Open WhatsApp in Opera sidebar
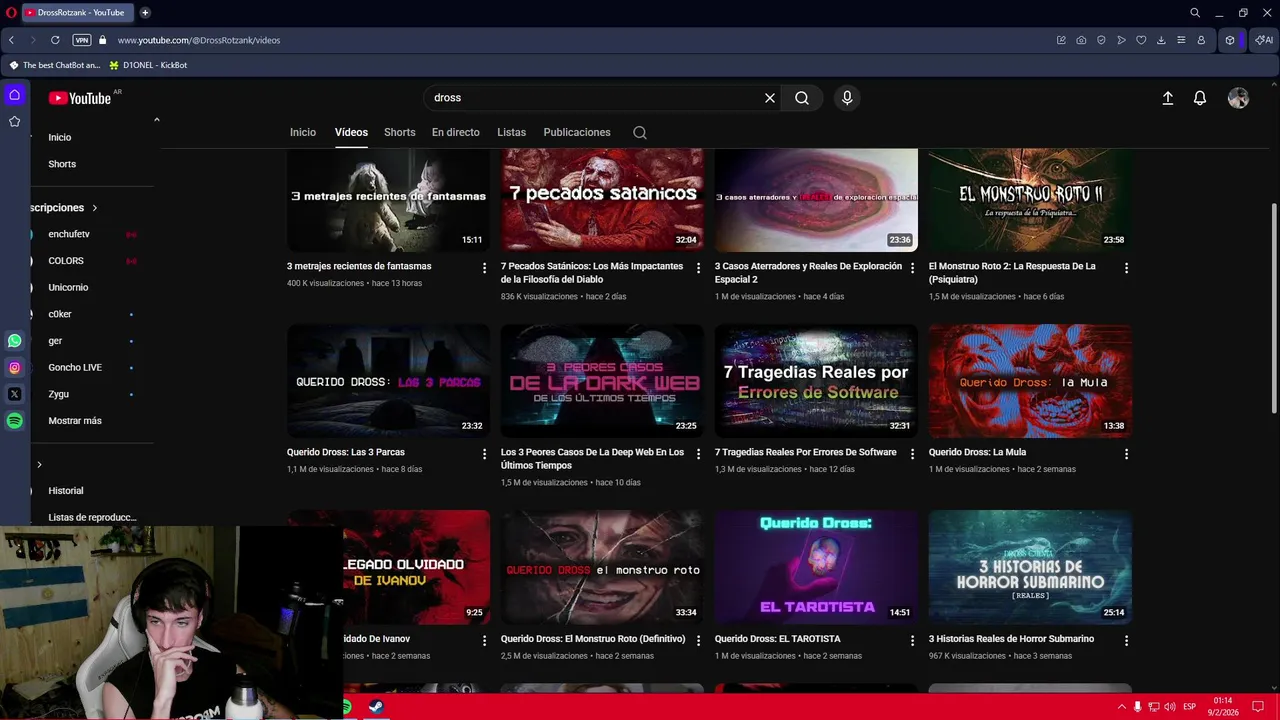Image resolution: width=1280 pixels, height=720 pixels. pos(14,341)
